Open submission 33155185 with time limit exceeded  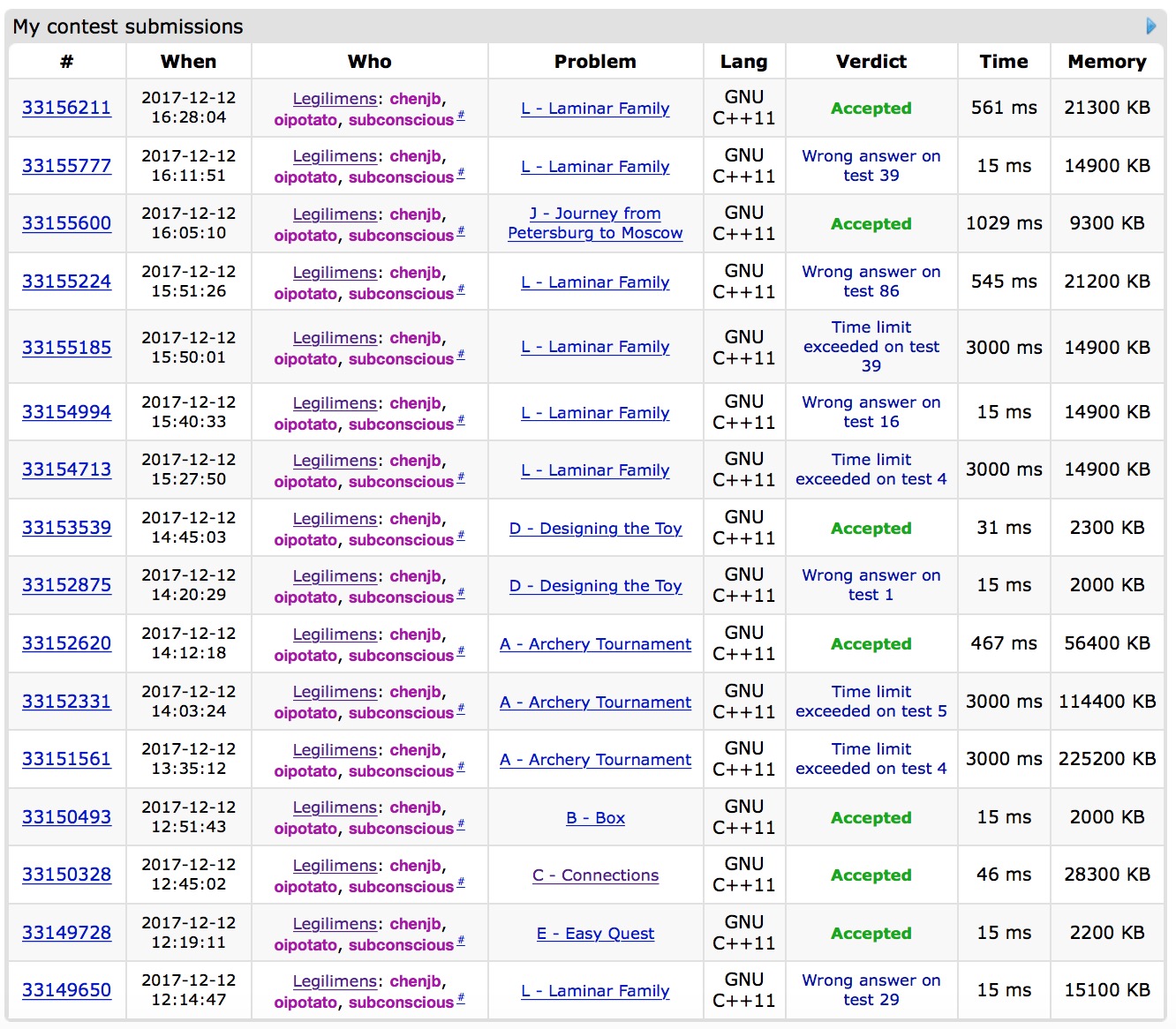click(x=66, y=348)
